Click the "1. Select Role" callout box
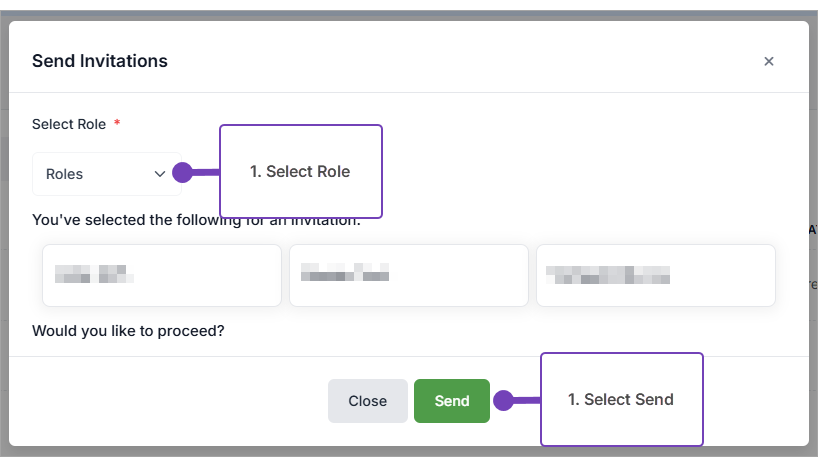The width and height of the screenshot is (818, 457). (300, 171)
